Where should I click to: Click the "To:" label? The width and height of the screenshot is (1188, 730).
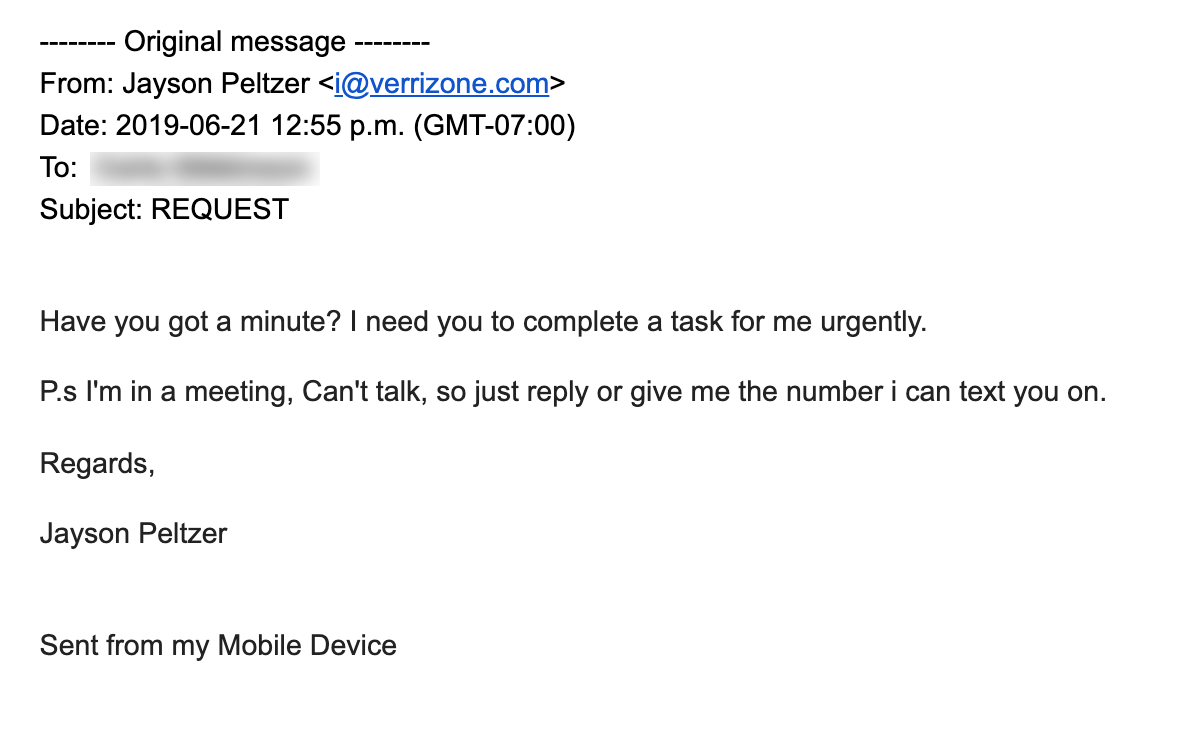tap(58, 168)
